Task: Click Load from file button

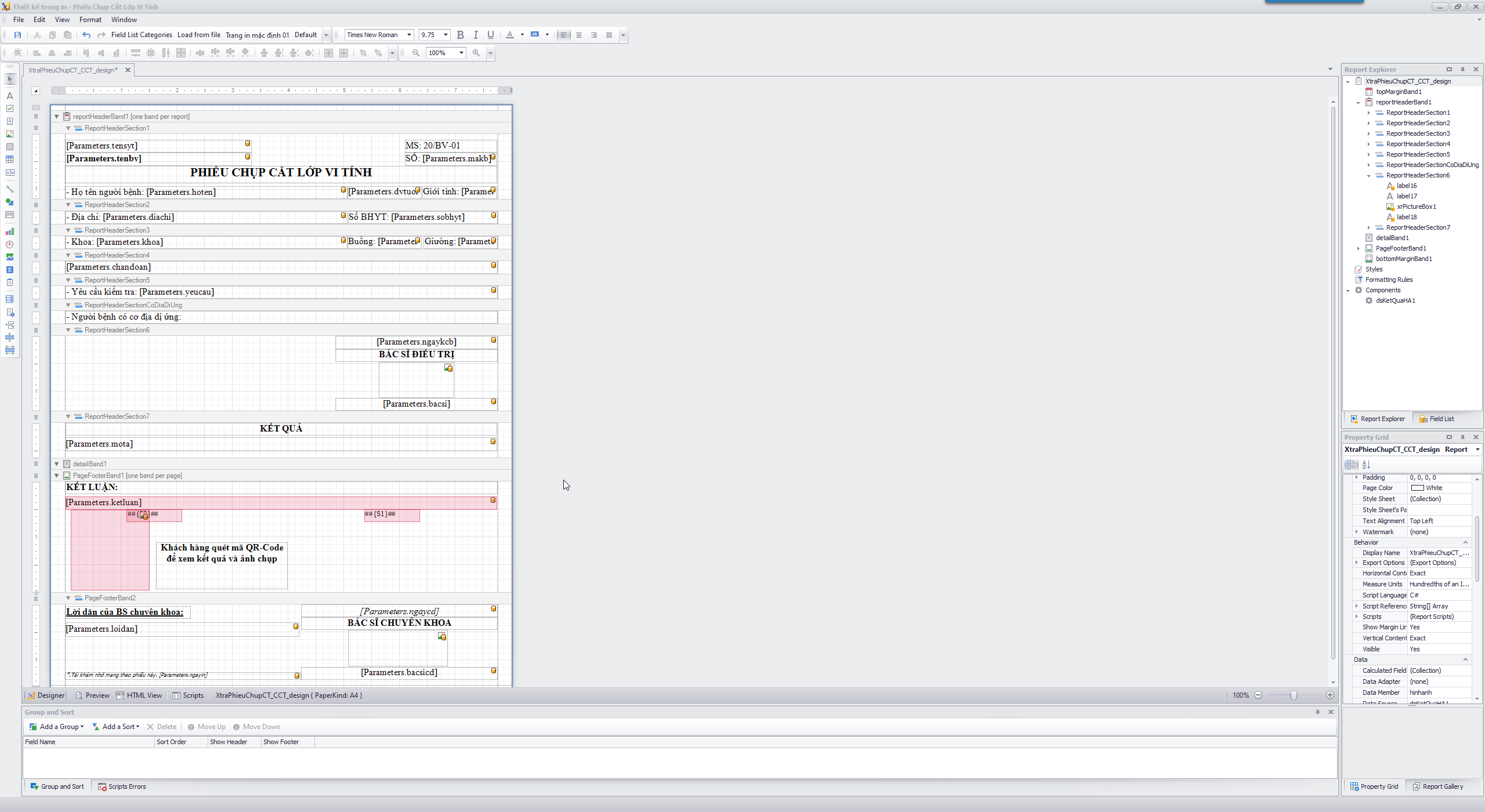Action: [x=198, y=35]
